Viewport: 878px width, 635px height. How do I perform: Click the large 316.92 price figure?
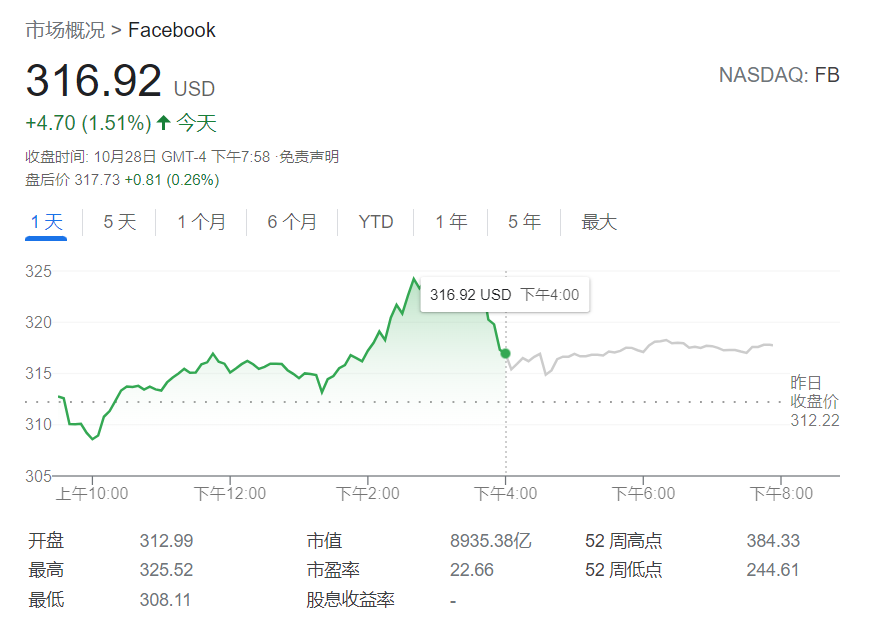point(93,81)
